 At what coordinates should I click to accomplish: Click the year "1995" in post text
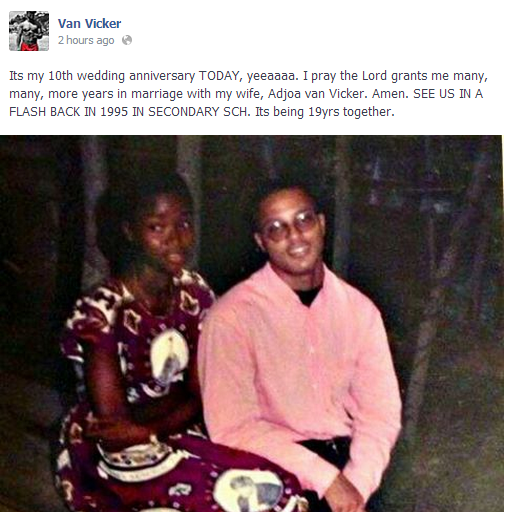pyautogui.click(x=114, y=112)
